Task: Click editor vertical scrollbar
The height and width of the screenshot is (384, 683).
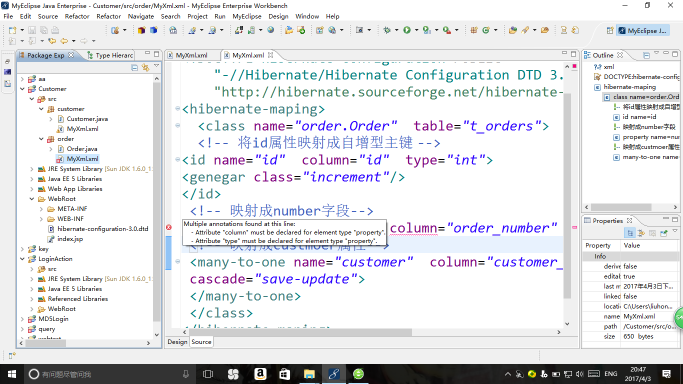Action: pyautogui.click(x=567, y=196)
